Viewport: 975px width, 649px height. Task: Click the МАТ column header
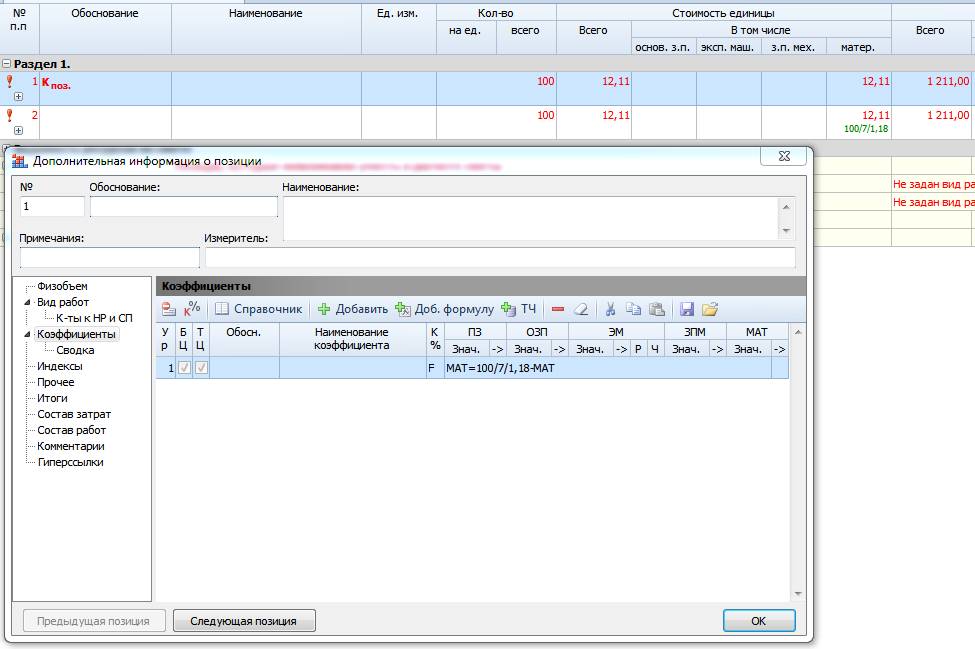tap(757, 332)
